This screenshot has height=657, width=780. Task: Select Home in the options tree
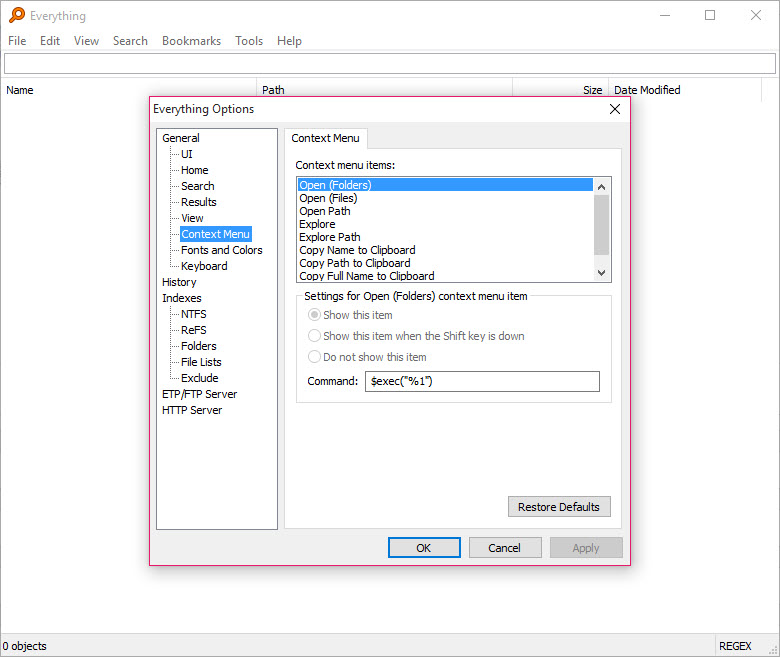[x=195, y=170]
